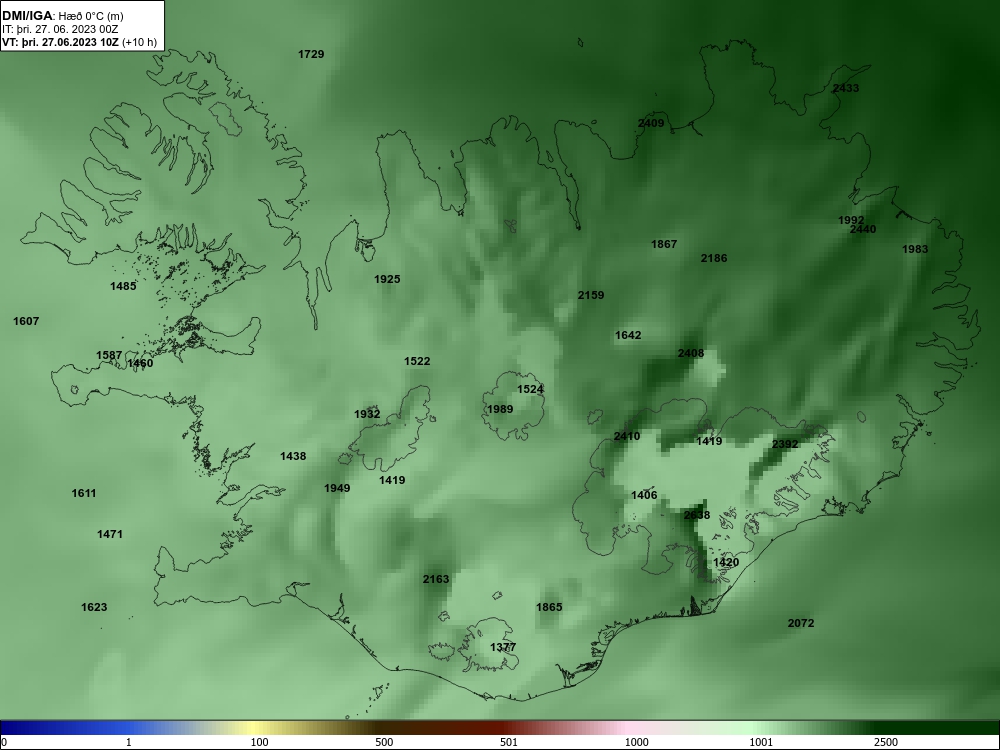
Task: Select the 1377 value on Mýrdalsjökull
Action: point(503,647)
